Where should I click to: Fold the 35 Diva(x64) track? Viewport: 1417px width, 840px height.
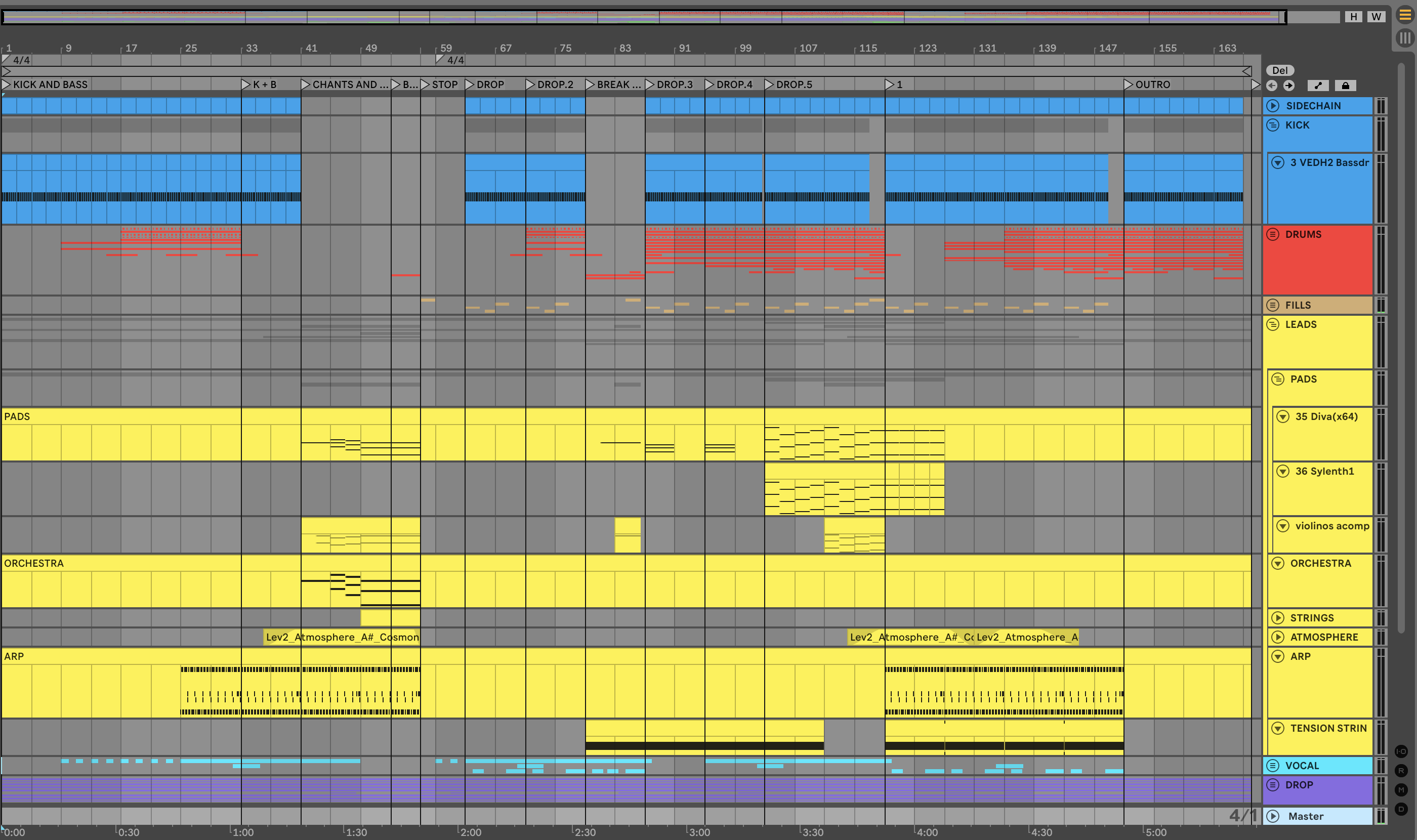click(1283, 416)
